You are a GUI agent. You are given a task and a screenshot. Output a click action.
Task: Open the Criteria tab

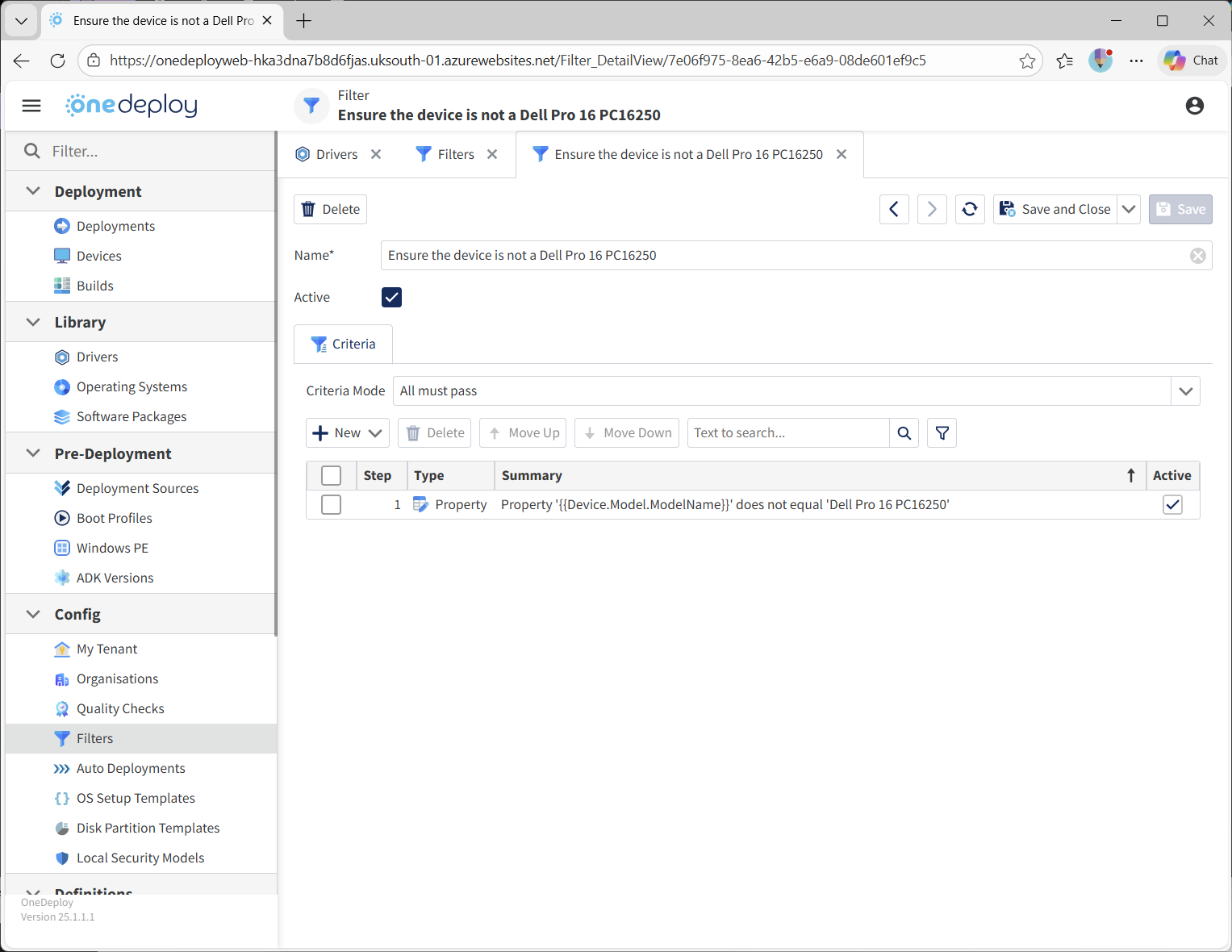click(x=344, y=344)
